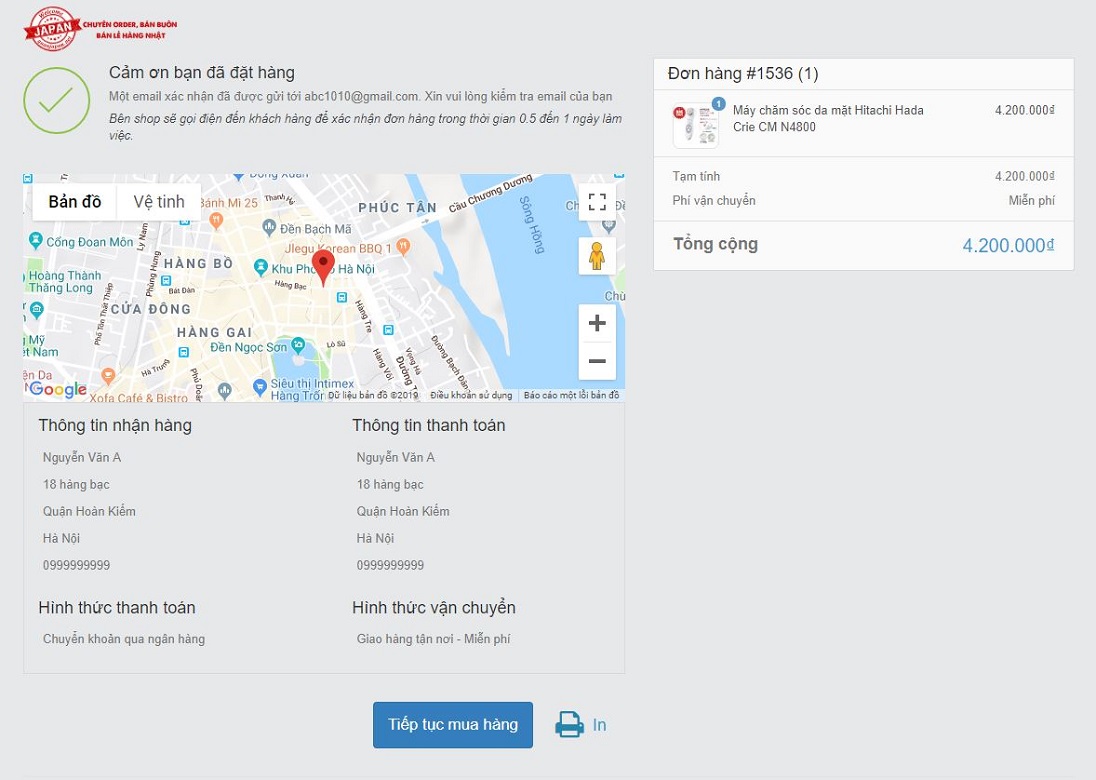1096x780 pixels.
Task: Switch map to Vệ tinh satellite view
Action: click(159, 202)
